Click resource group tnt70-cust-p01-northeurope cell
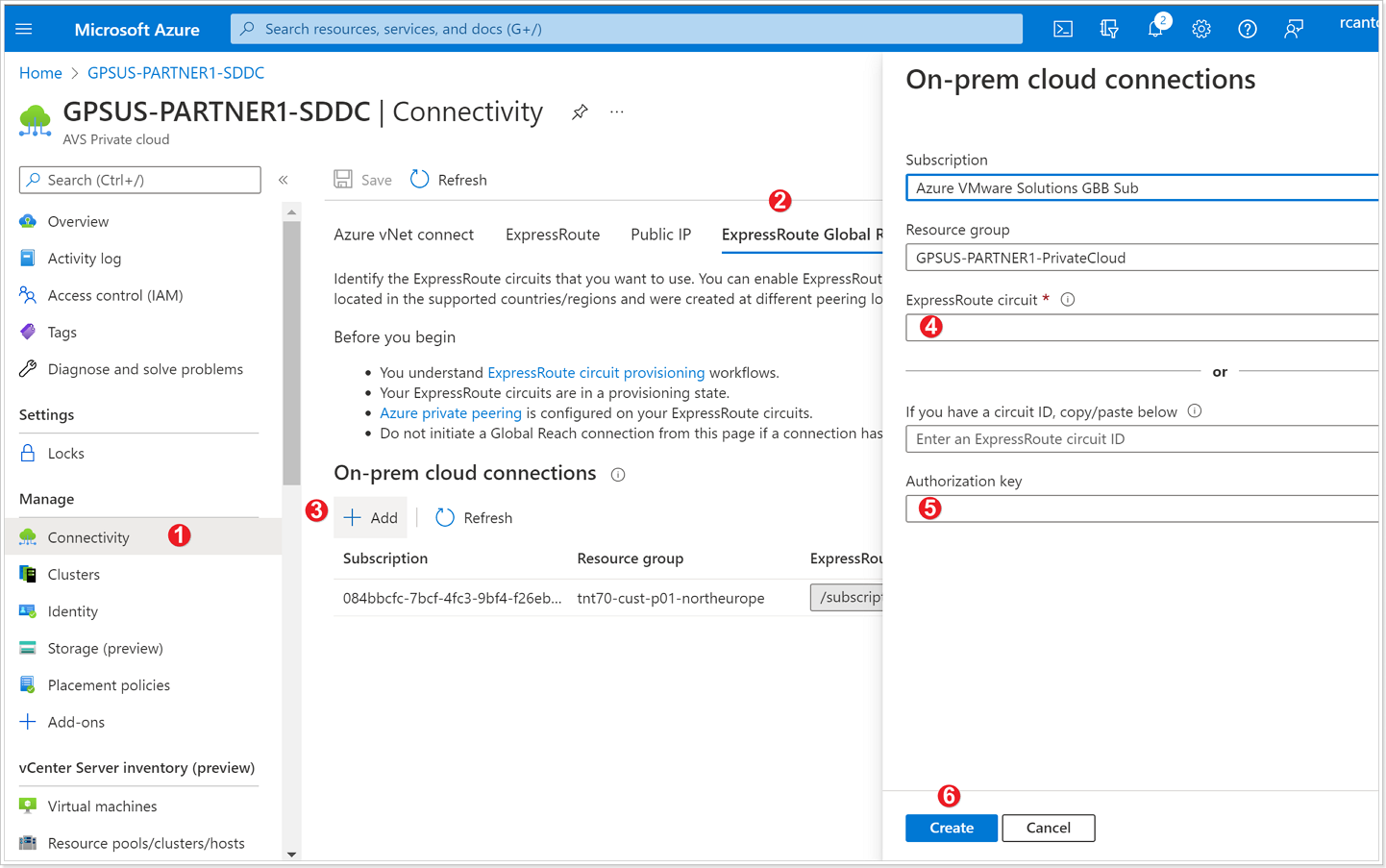1386x868 pixels. [671, 598]
